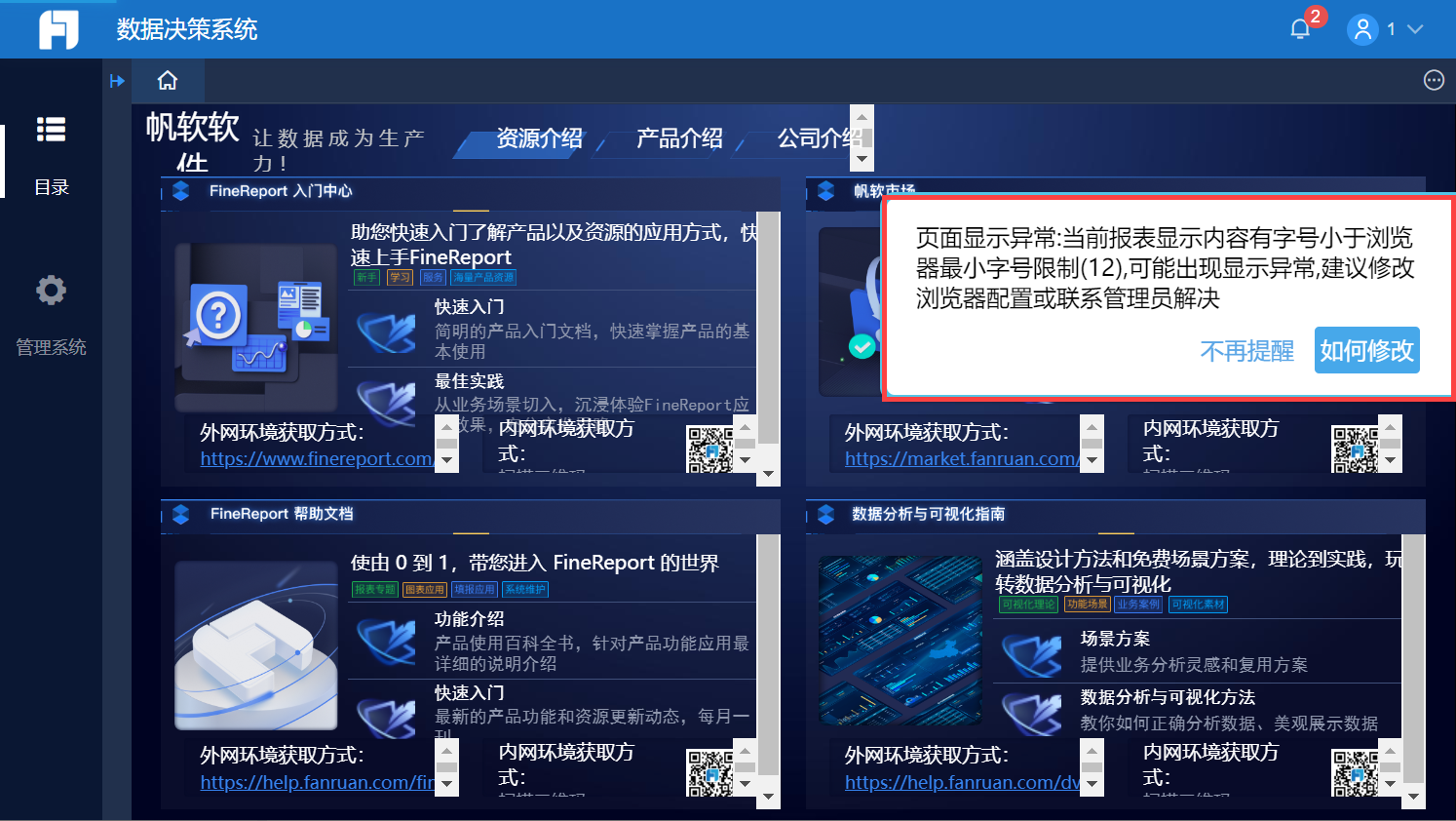The image size is (1456, 821).
Task: Click the icon next to 帮助文档 快速入门
Action: (x=387, y=716)
